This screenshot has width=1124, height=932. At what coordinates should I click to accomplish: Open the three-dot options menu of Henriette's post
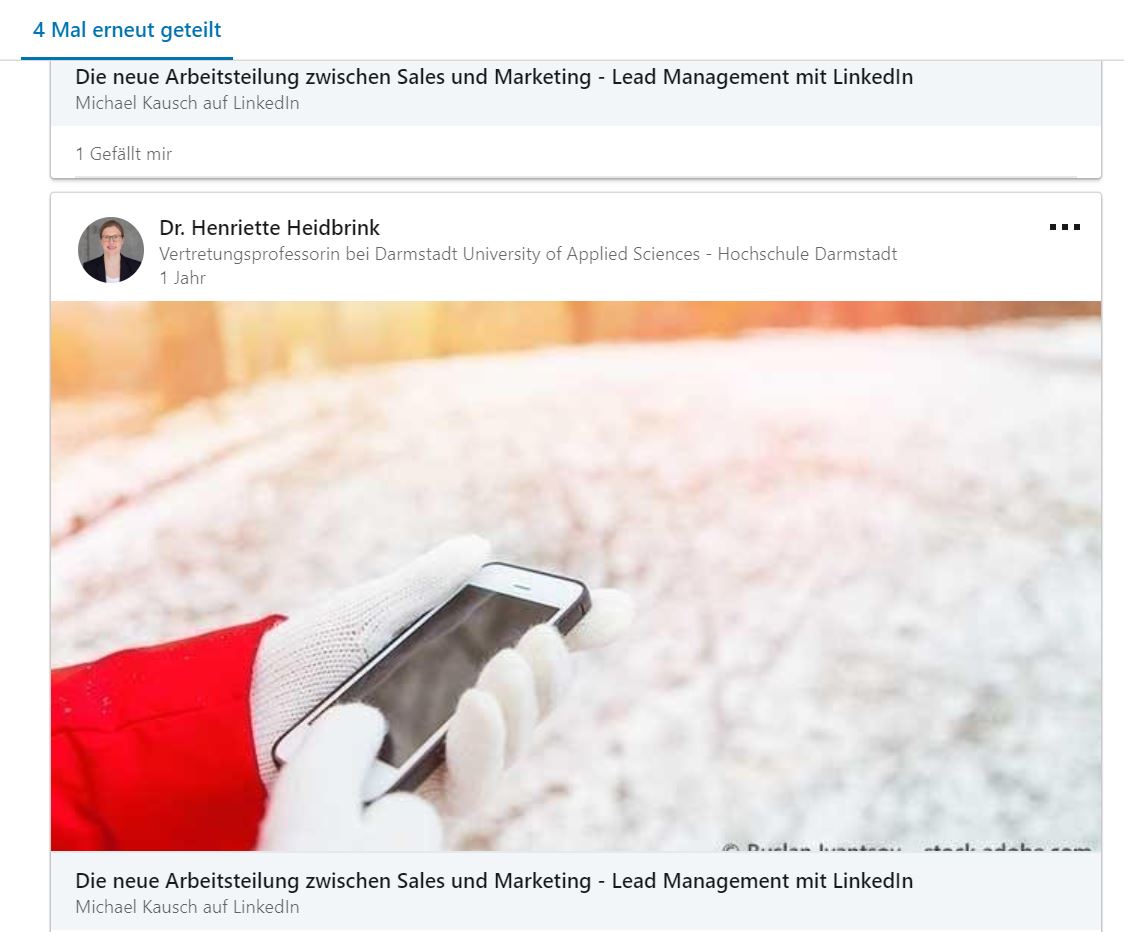coord(1065,227)
